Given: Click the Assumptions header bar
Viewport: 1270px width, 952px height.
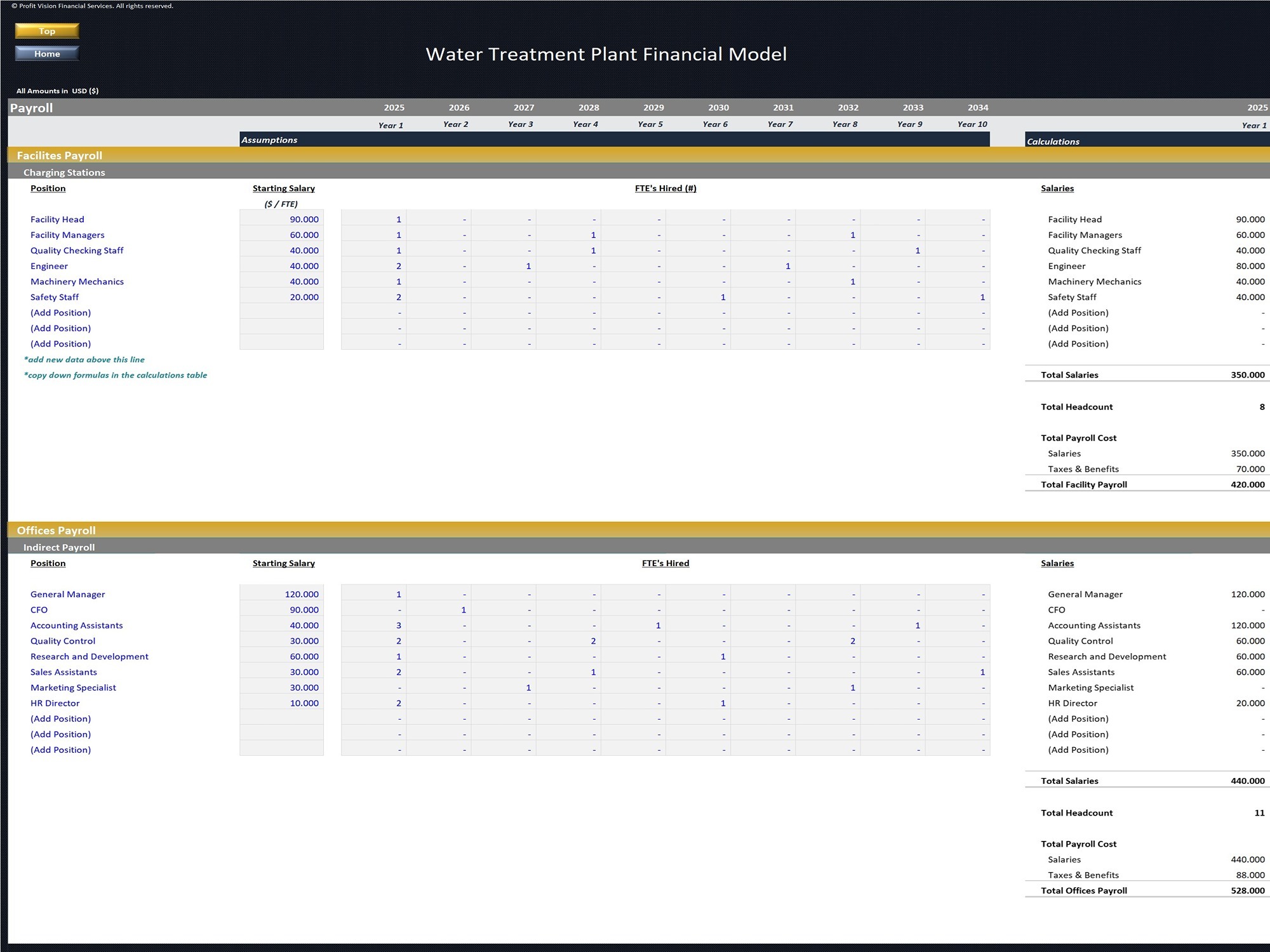Looking at the screenshot, I should coord(615,140).
